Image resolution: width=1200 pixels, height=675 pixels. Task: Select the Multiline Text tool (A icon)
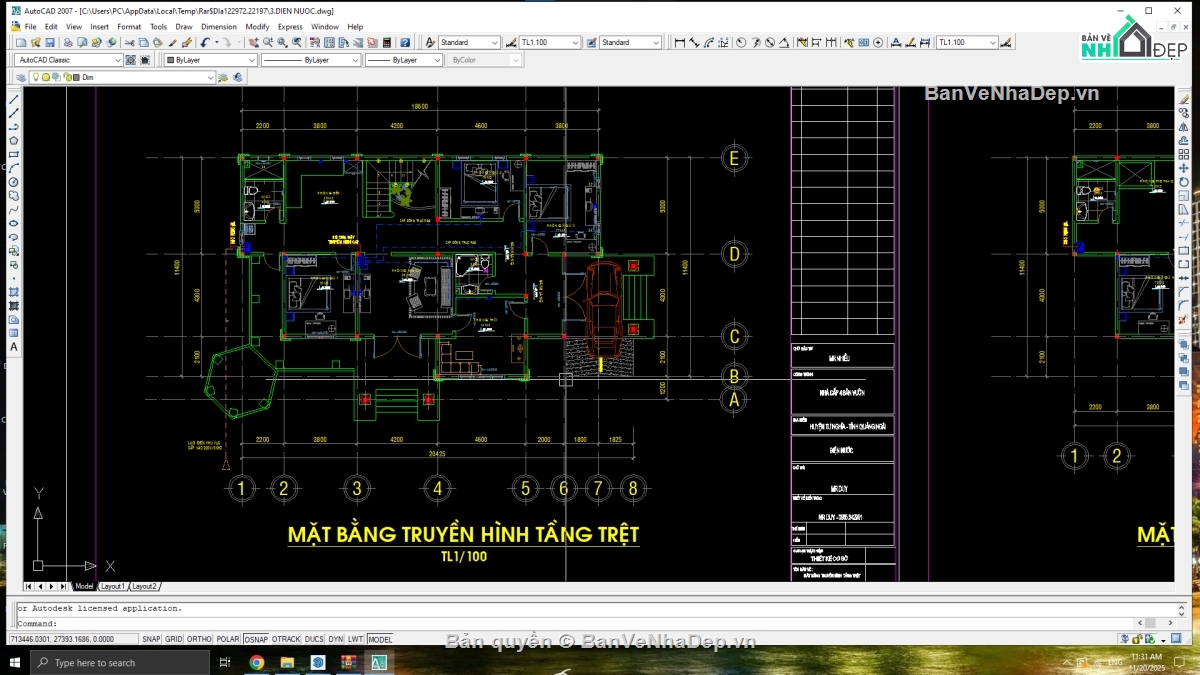point(14,347)
